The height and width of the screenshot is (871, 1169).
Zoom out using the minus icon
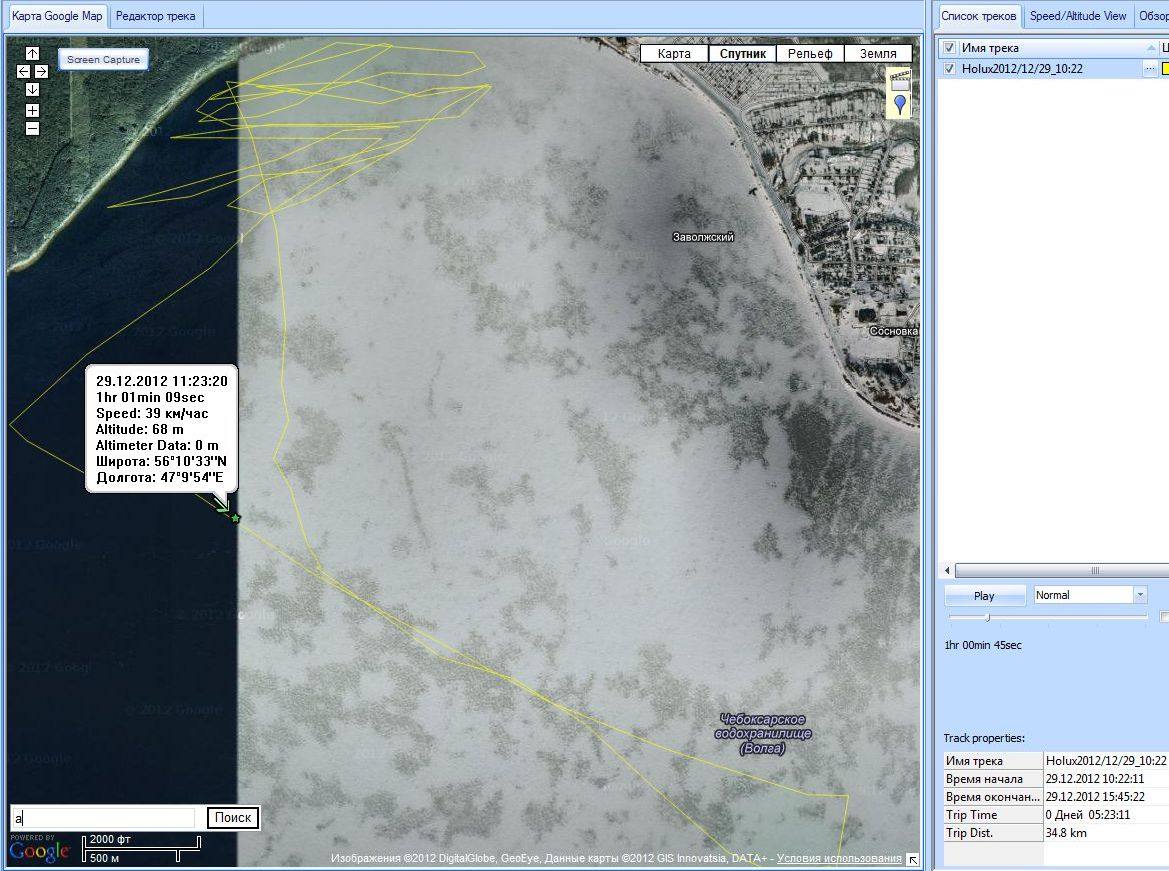coord(32,128)
